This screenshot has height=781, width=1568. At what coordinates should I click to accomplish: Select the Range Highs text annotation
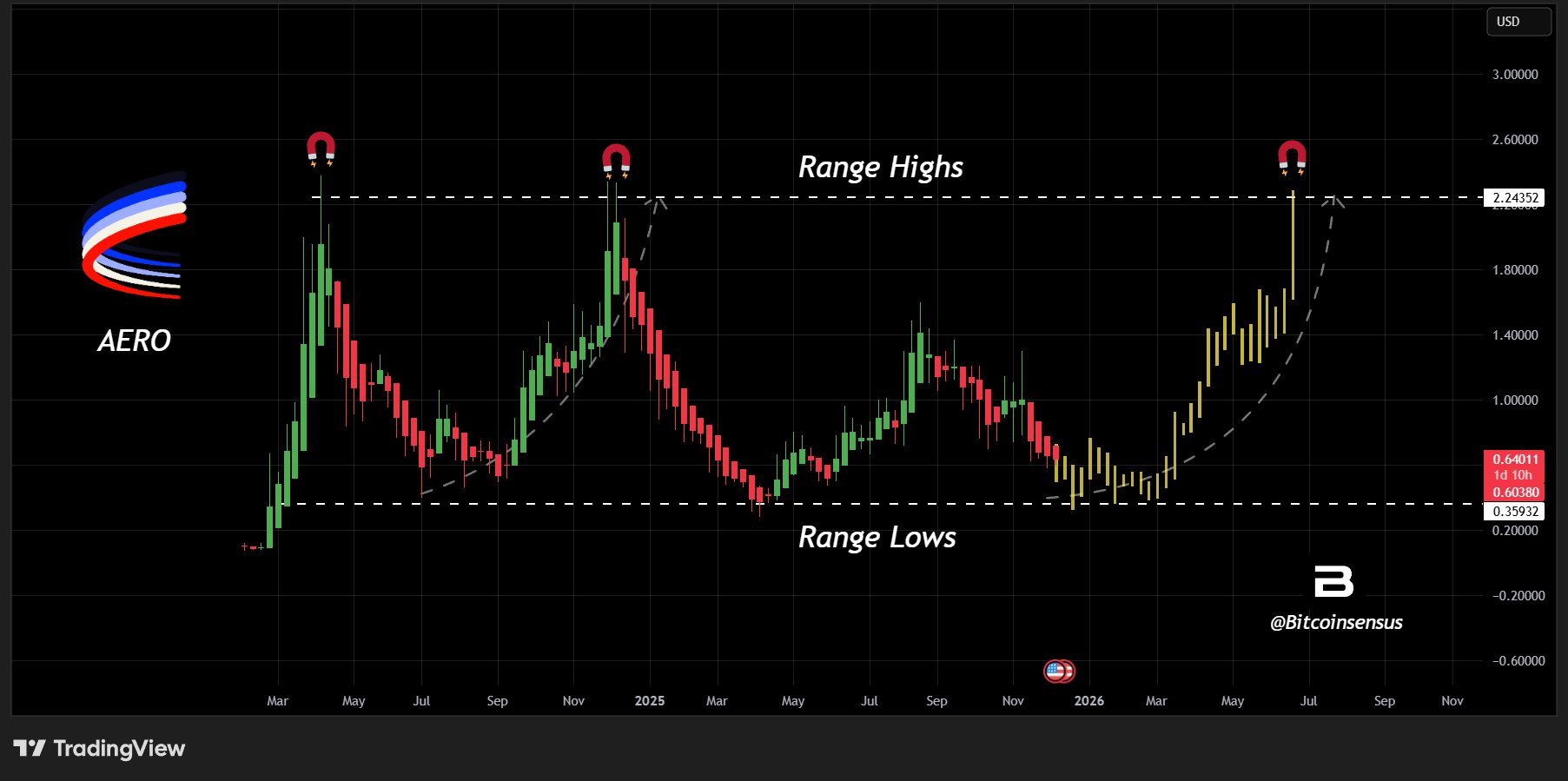point(881,167)
